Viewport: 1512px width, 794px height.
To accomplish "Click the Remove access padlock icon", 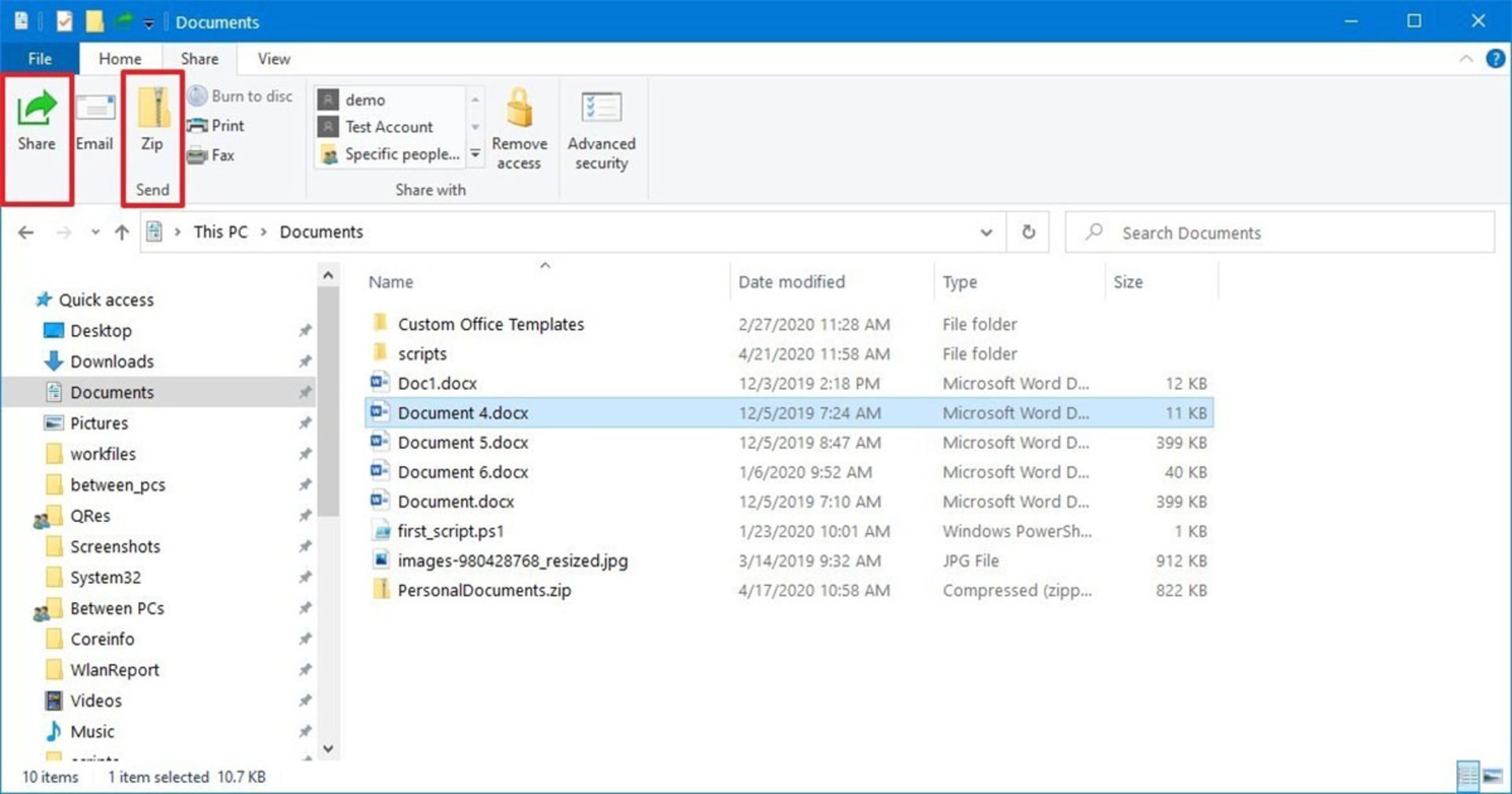I will click(x=519, y=110).
